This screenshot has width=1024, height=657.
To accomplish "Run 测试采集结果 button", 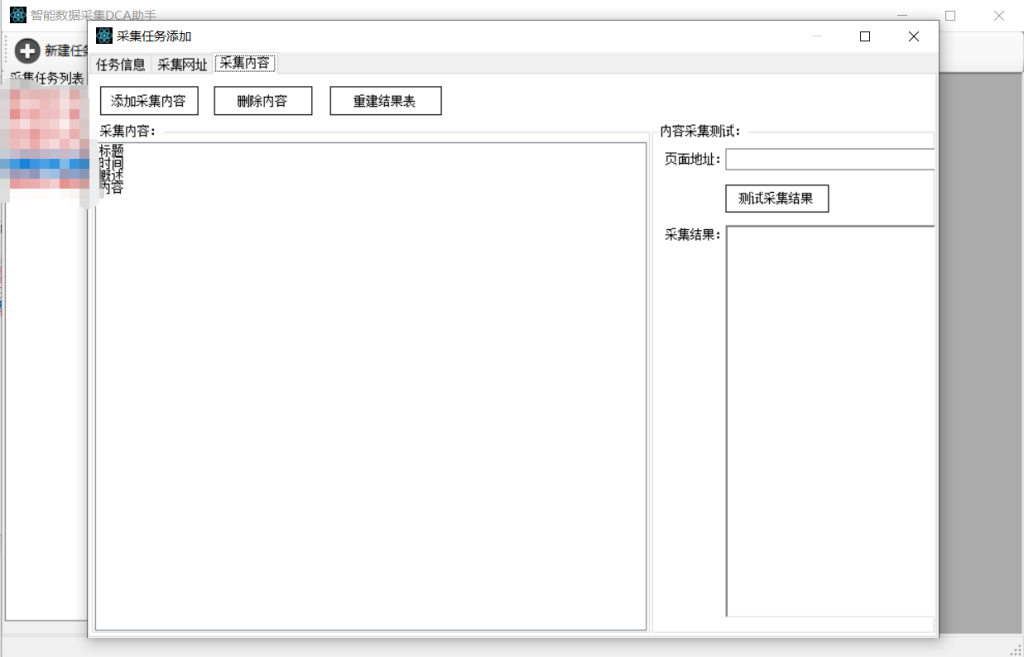I will (776, 198).
